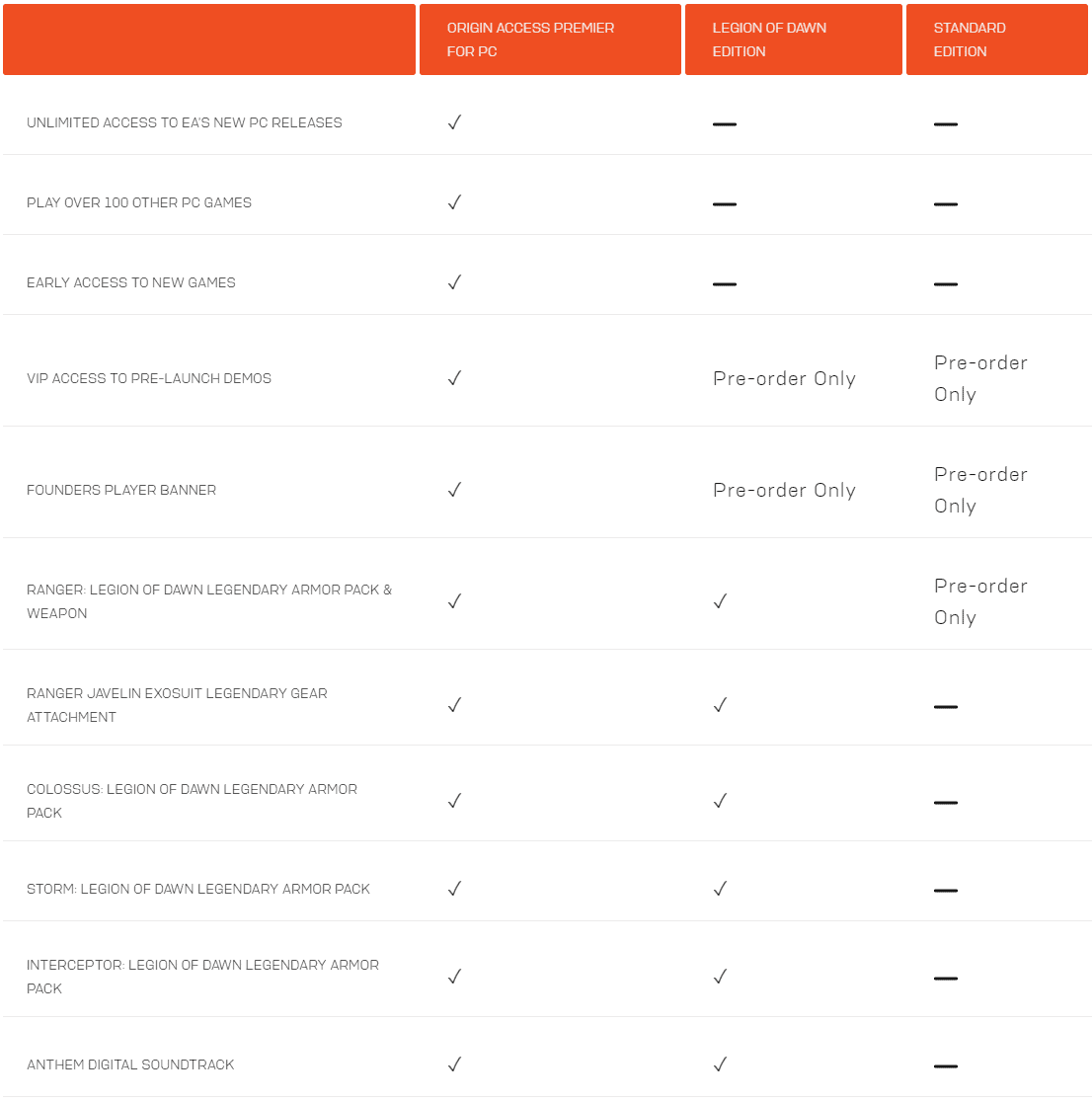Click 'VIP Access to Pre-Launch Demos' label
Image resolution: width=1092 pixels, height=1103 pixels.
[149, 378]
